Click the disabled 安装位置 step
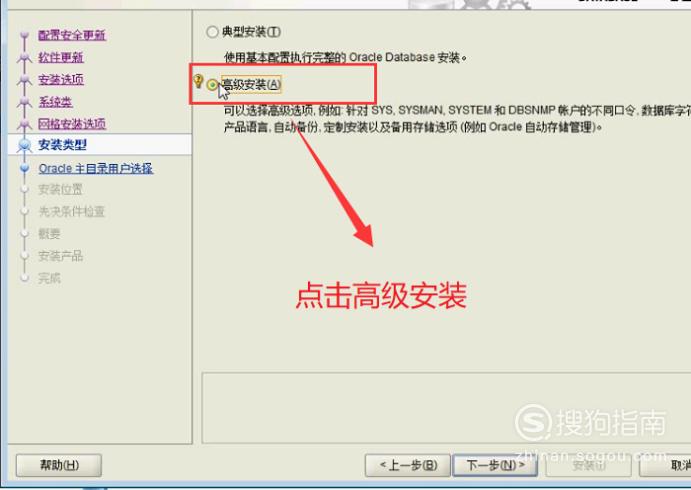The height and width of the screenshot is (490, 691). coord(60,189)
